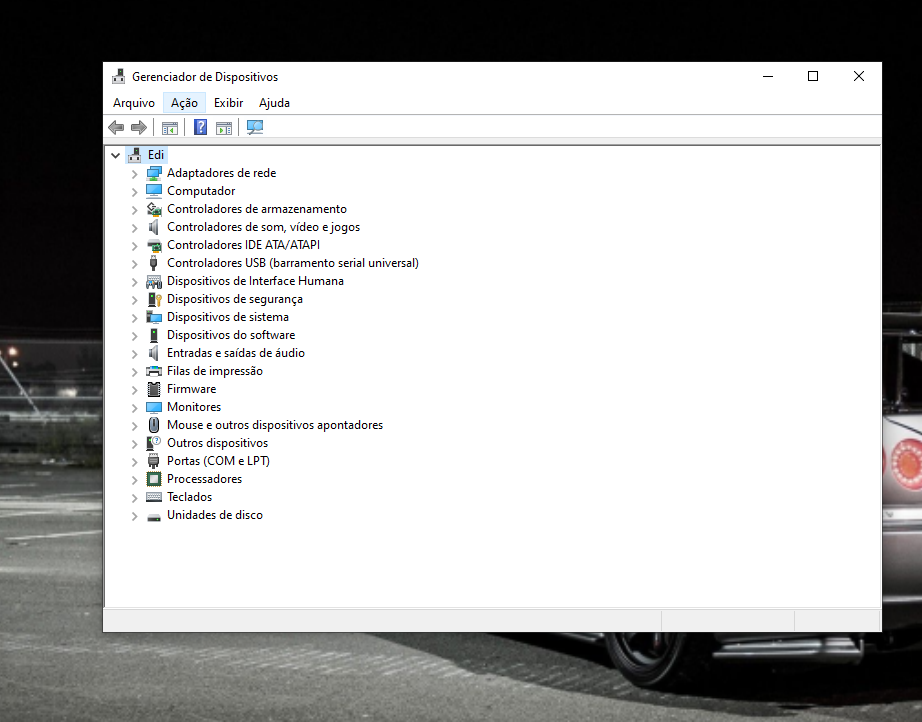Toggle the action pane toolbar icon
922x722 pixels.
[x=224, y=128]
